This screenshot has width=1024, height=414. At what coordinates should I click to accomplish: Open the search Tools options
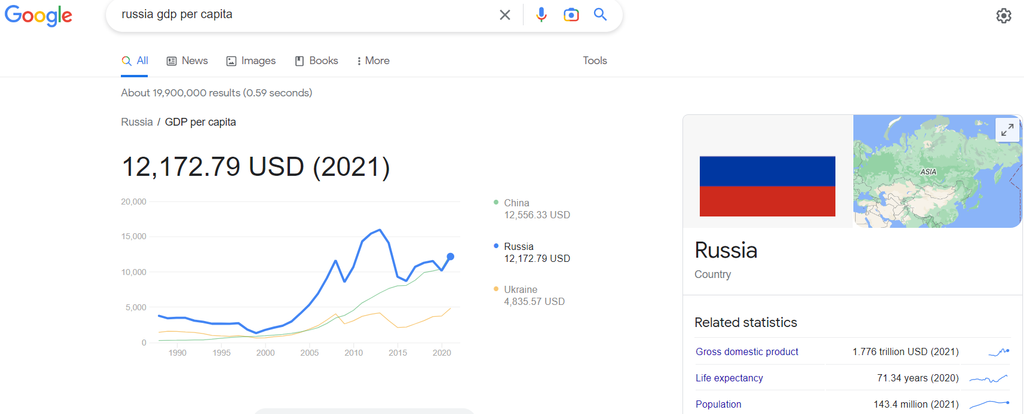595,61
